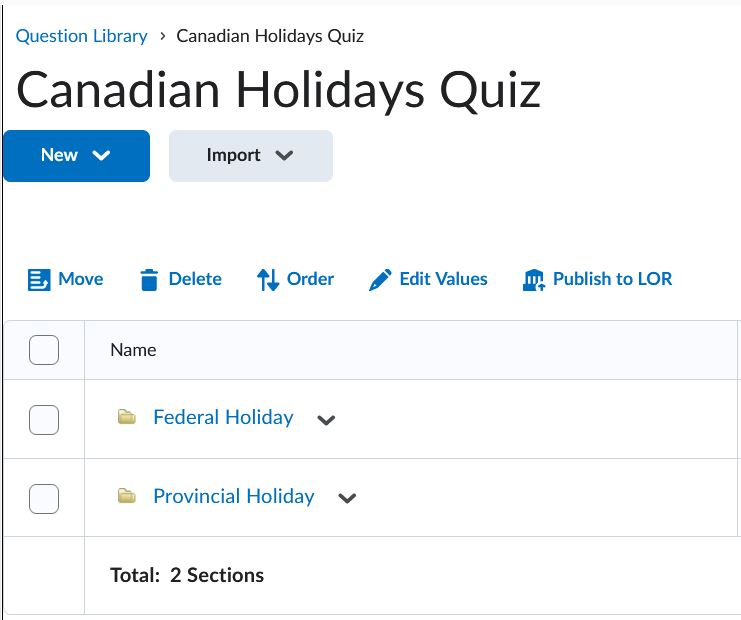Image resolution: width=741 pixels, height=620 pixels.
Task: Click the Delete trash can icon
Action: pyautogui.click(x=149, y=280)
